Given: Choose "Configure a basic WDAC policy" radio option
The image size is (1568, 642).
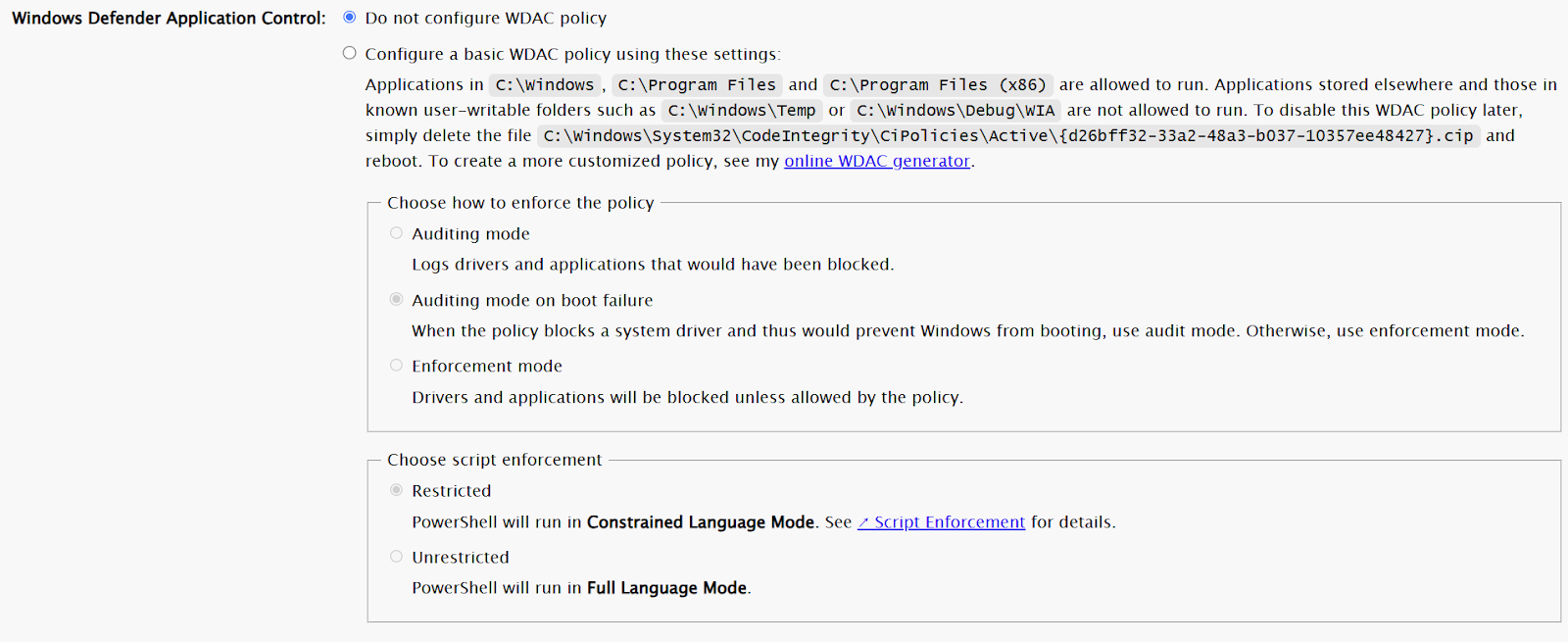Looking at the screenshot, I should [349, 53].
